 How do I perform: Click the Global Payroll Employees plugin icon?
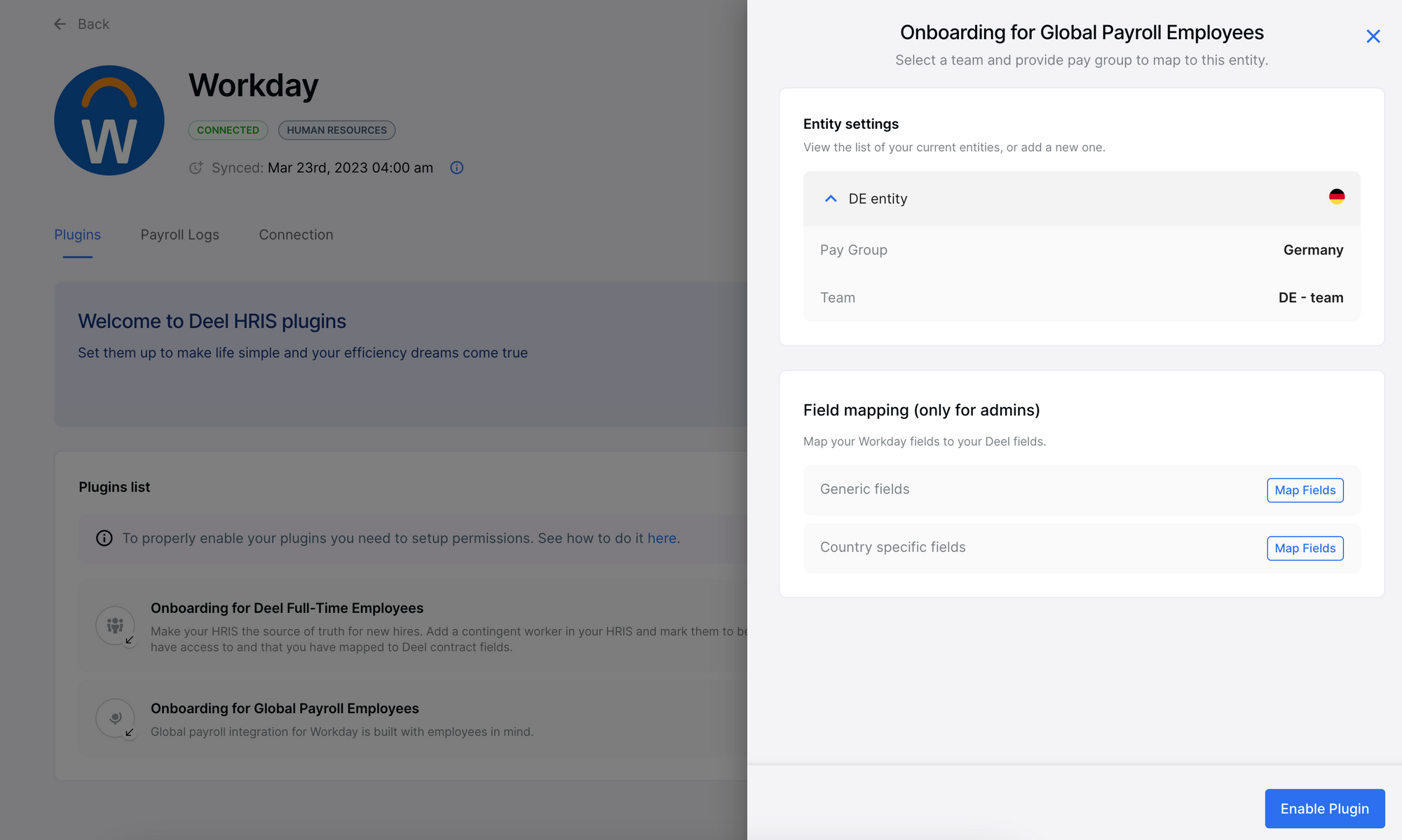coord(116,718)
